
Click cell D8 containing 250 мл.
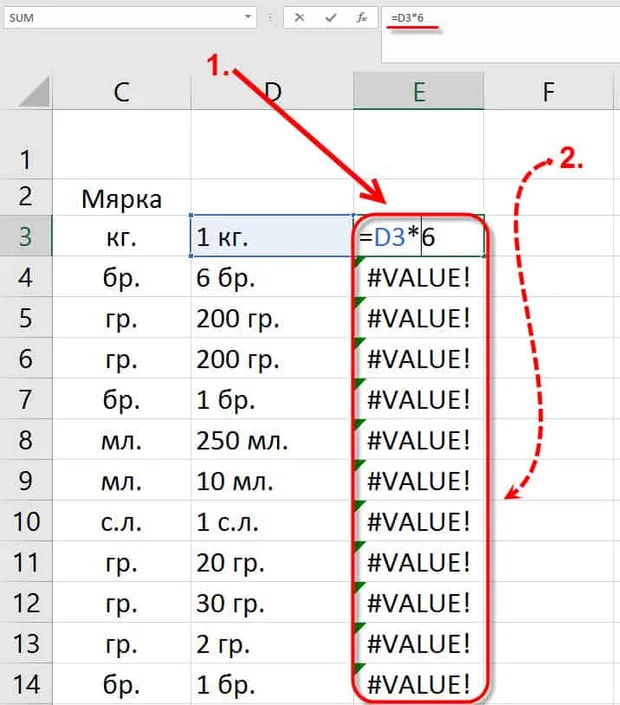(x=272, y=439)
